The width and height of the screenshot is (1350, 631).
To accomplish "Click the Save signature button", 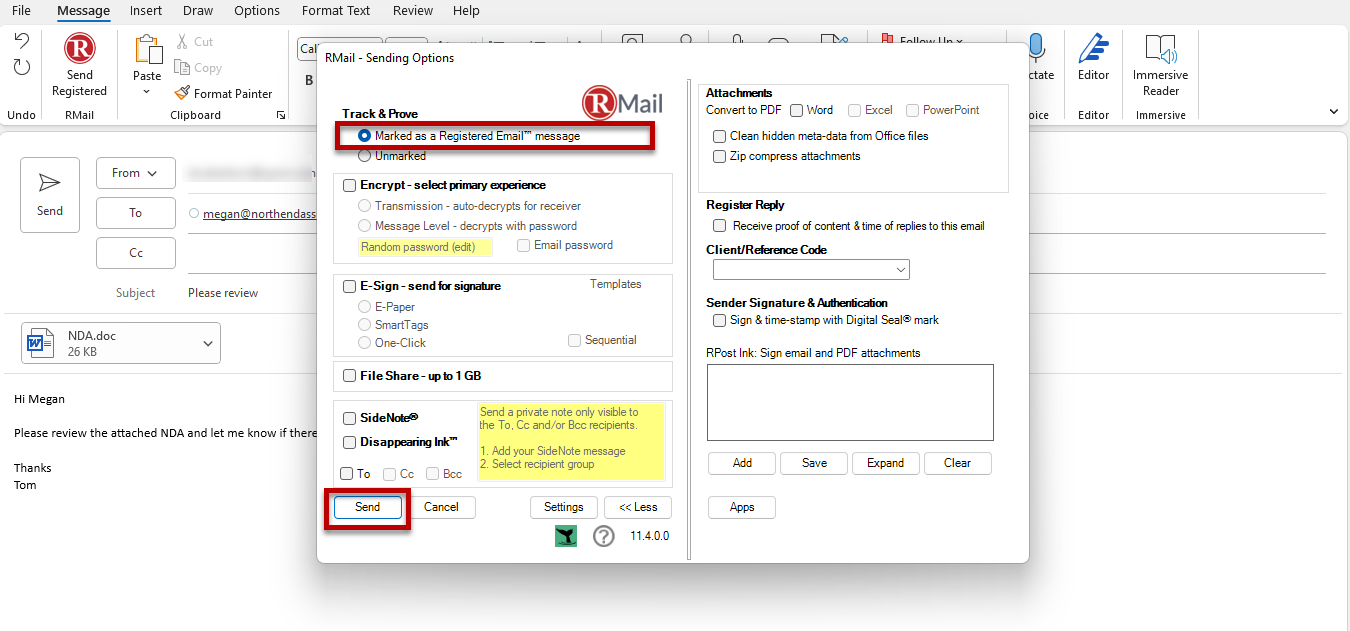I will tap(814, 463).
